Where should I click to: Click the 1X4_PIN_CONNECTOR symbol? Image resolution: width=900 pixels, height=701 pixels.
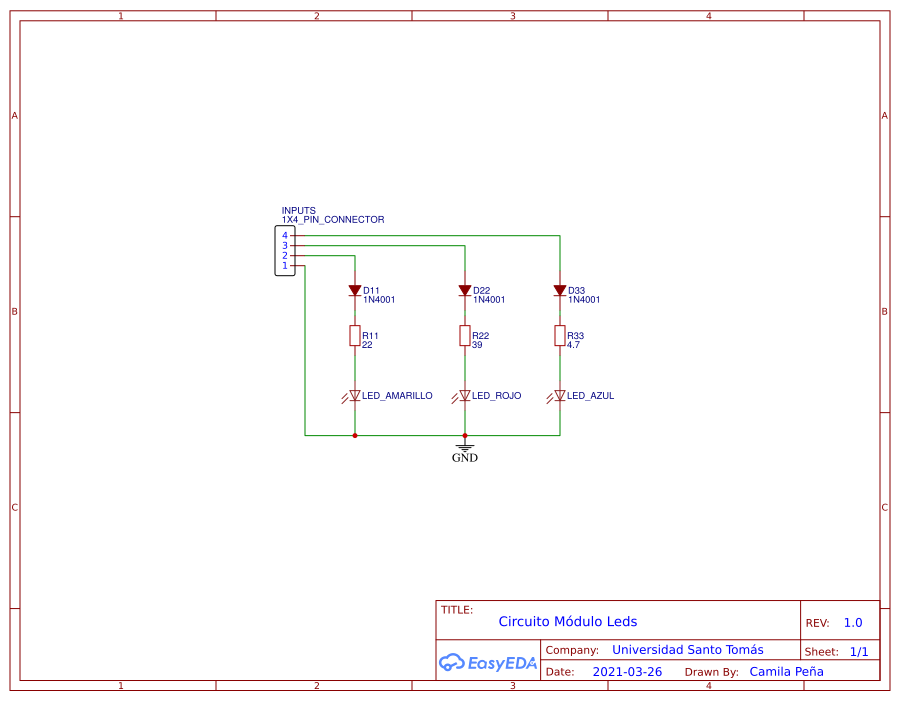click(284, 250)
